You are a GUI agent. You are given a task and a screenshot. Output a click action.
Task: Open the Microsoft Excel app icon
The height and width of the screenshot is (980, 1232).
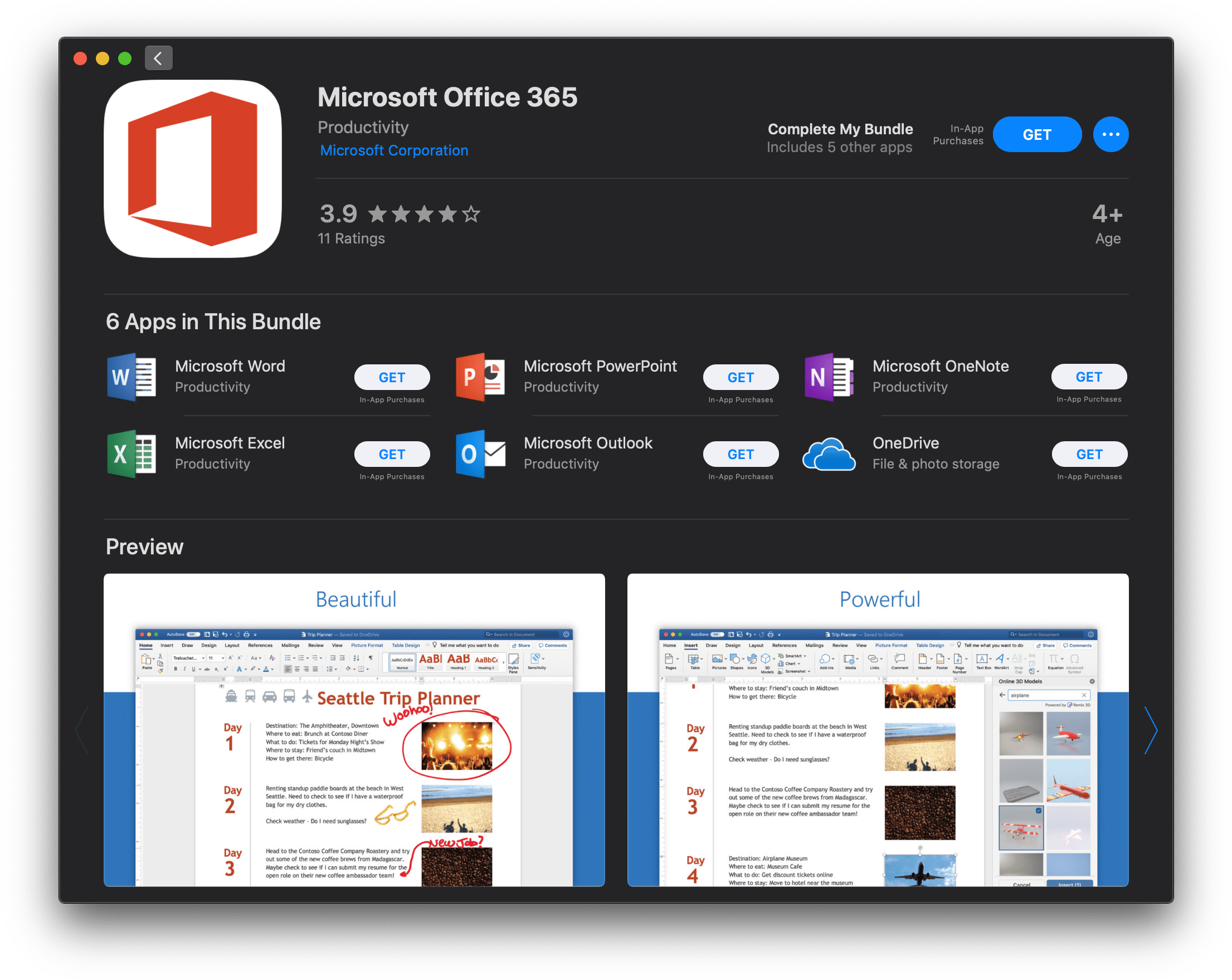coord(132,454)
